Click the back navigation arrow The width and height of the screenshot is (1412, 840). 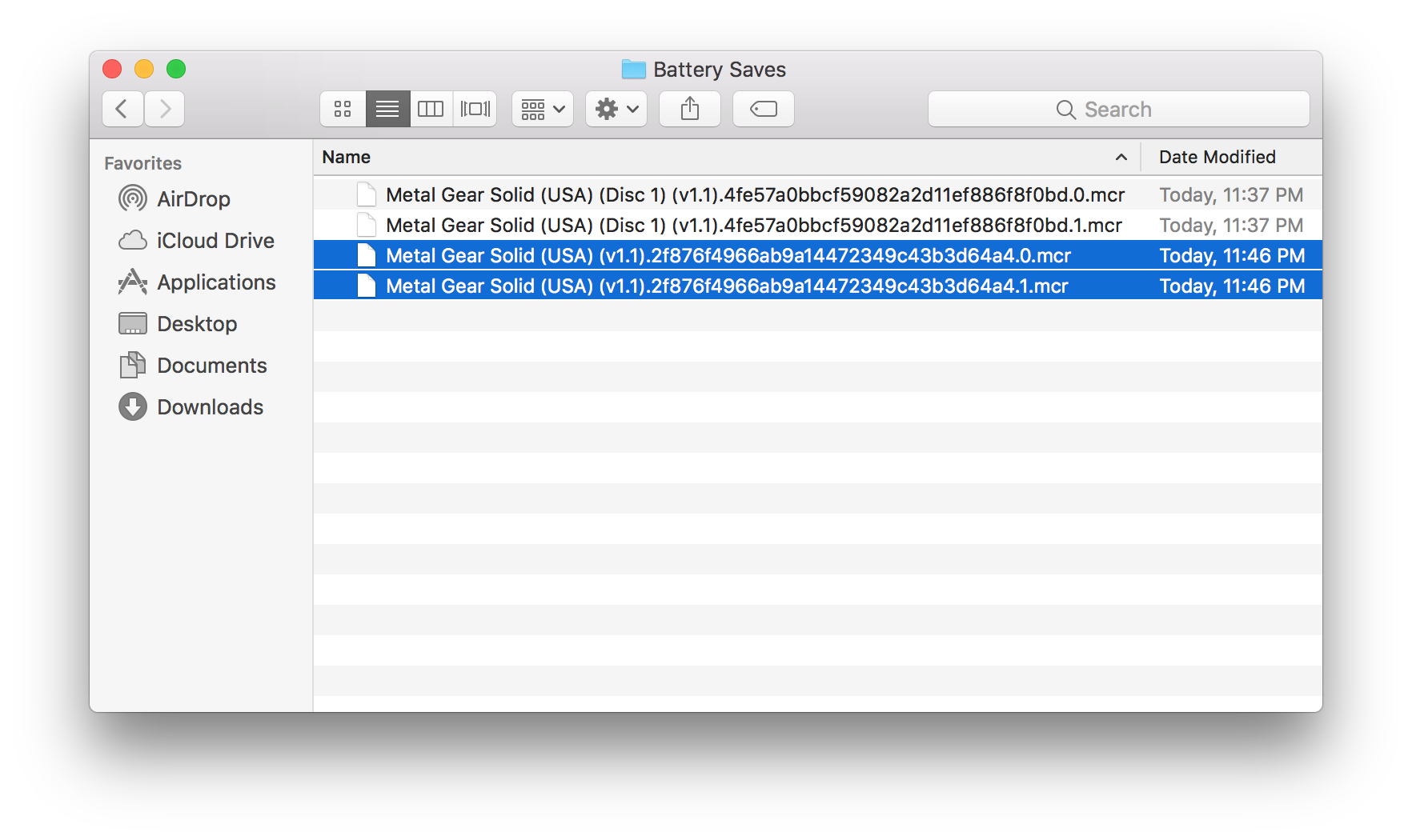[122, 109]
